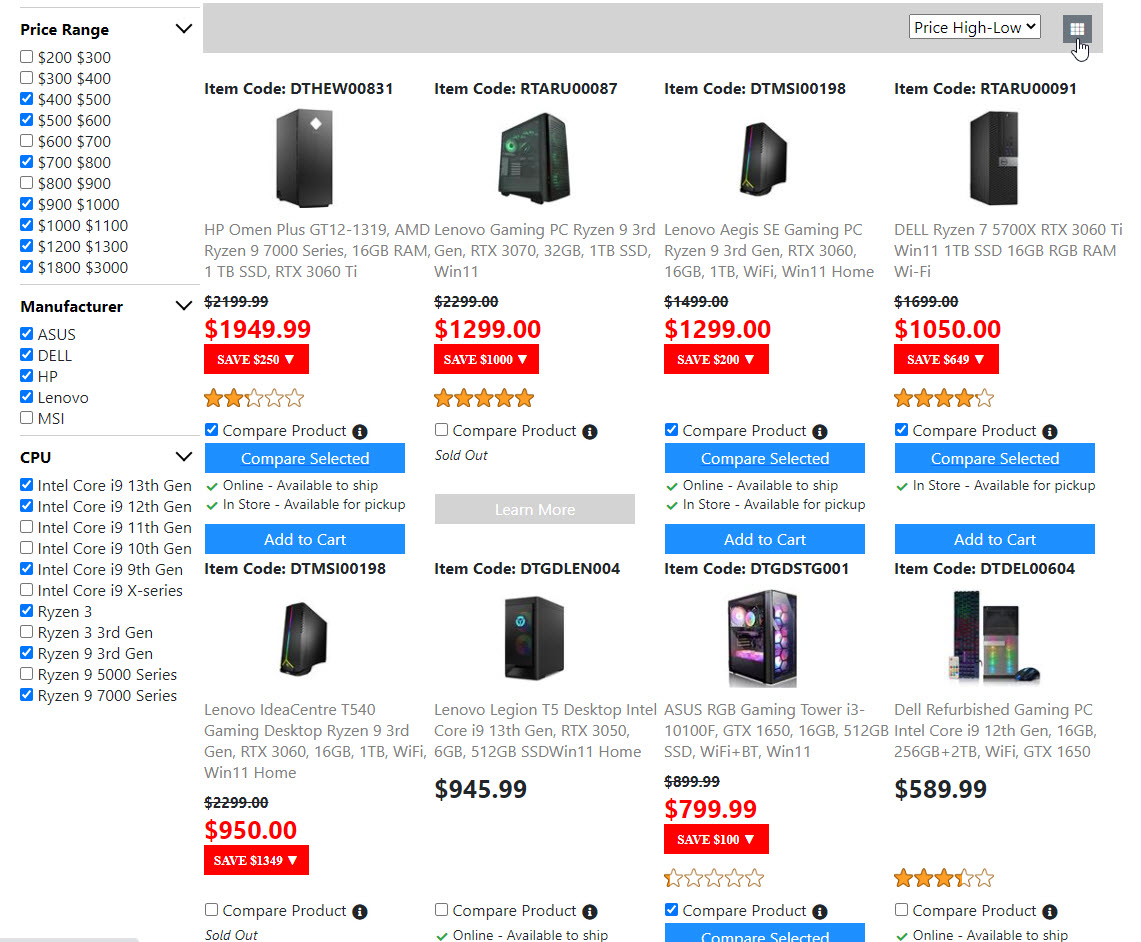Click info icon beside HP Omen Compare Product
The height and width of the screenshot is (942, 1141).
(360, 432)
